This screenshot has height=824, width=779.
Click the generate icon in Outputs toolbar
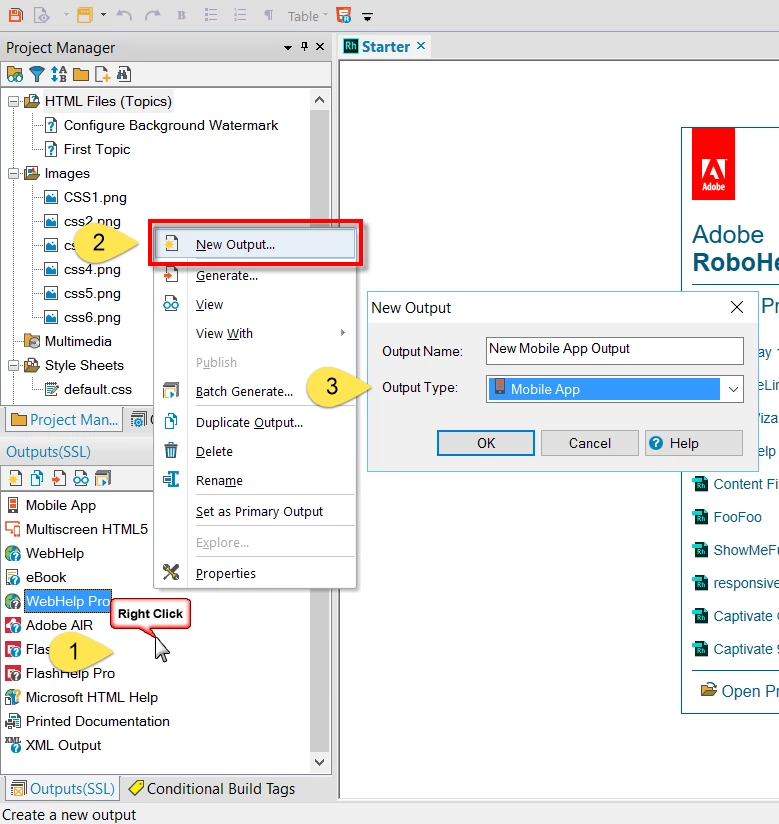click(59, 479)
